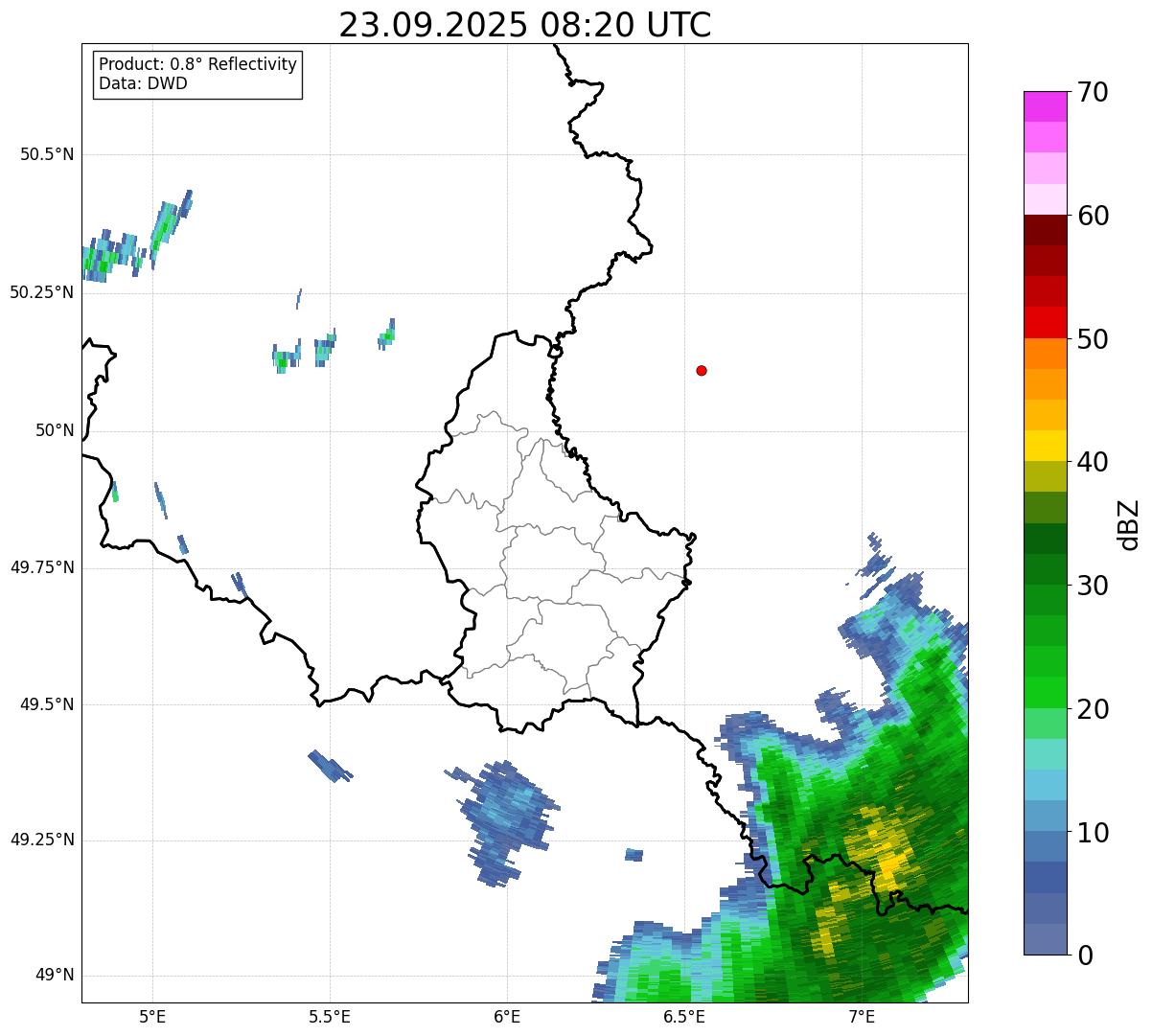
Task: Pick the bright green swatch just above 20 dBZ
Action: (x=1045, y=693)
